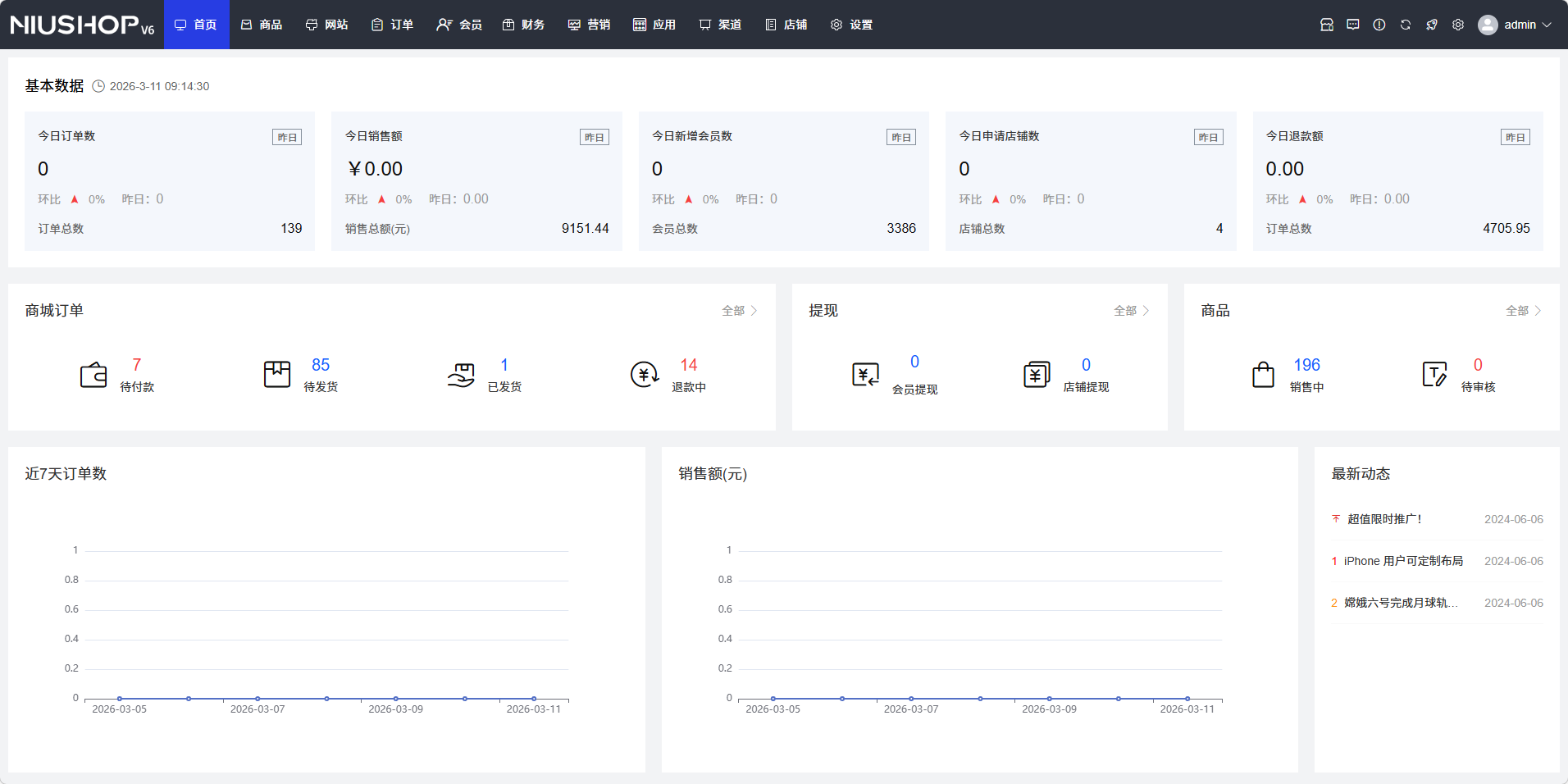The height and width of the screenshot is (784, 1568).
Task: Open the 订单 menu in navigation bar
Action: click(392, 25)
